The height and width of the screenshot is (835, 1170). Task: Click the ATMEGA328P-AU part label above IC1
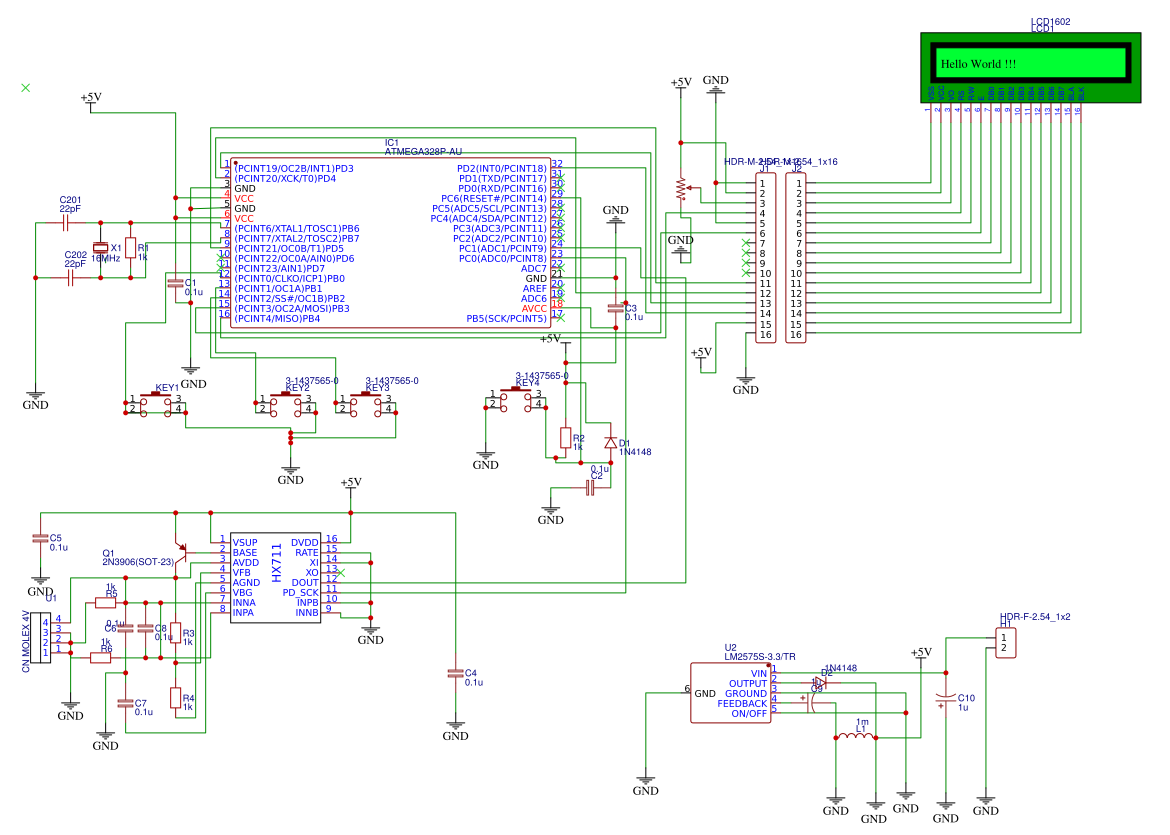click(x=423, y=151)
